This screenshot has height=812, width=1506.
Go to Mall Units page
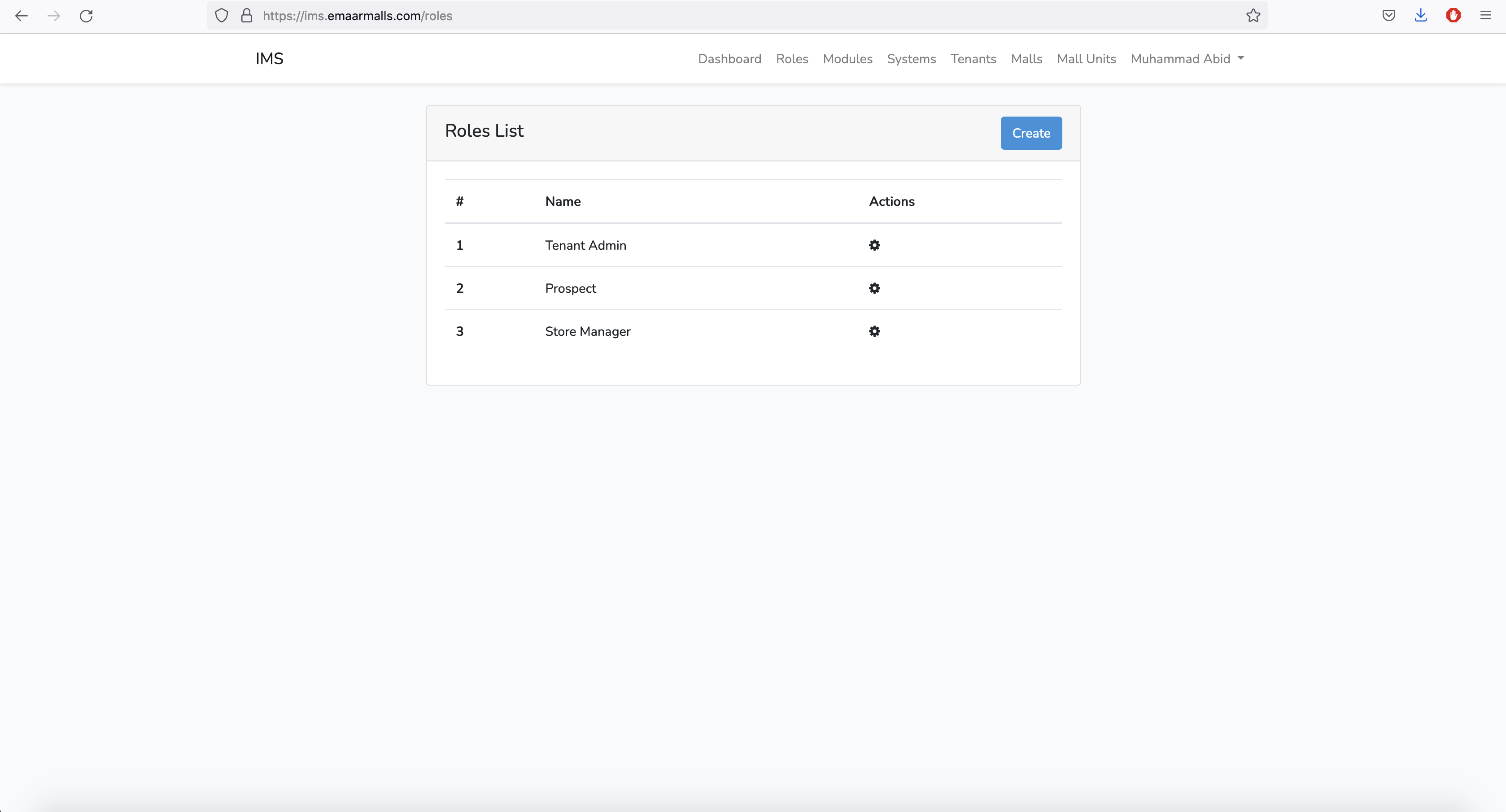point(1086,59)
